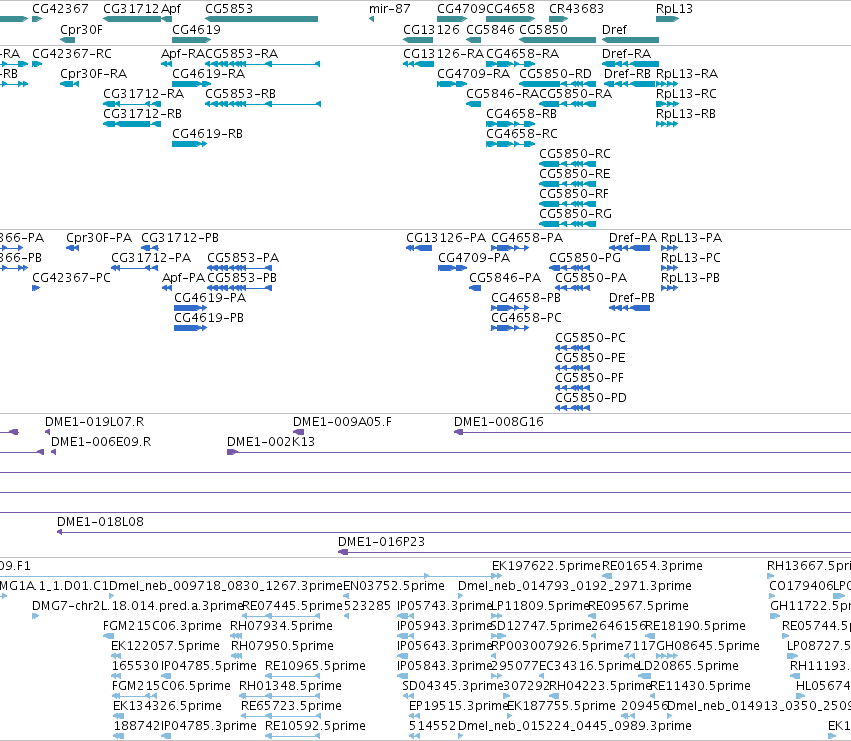Image resolution: width=851 pixels, height=741 pixels.
Task: Click BAC label DME1-009A05.F
Action: pos(342,422)
